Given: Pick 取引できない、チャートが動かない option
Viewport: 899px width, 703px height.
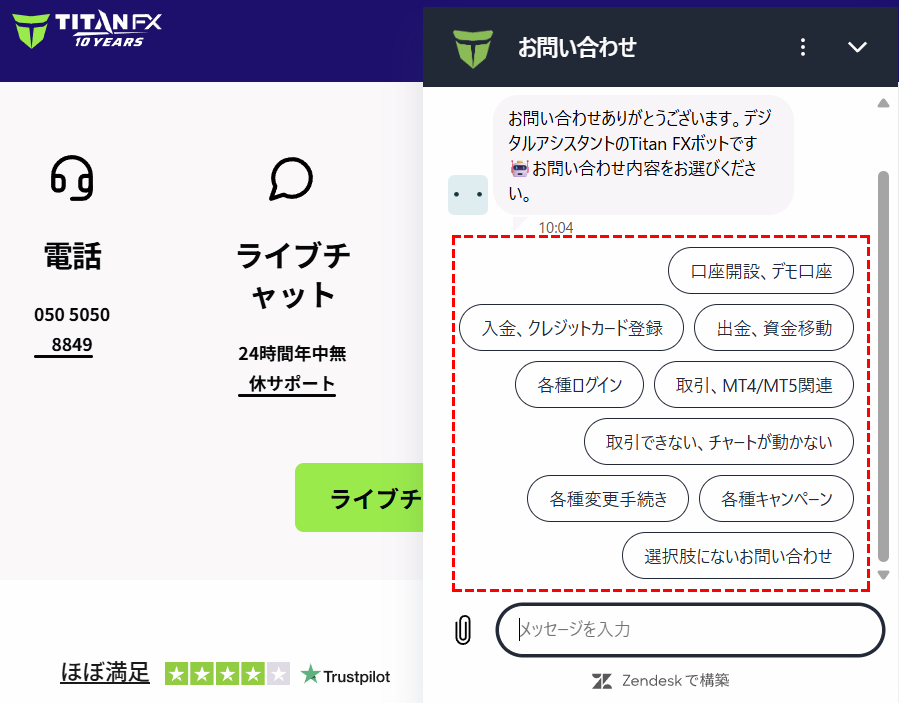Looking at the screenshot, I should point(718,442).
